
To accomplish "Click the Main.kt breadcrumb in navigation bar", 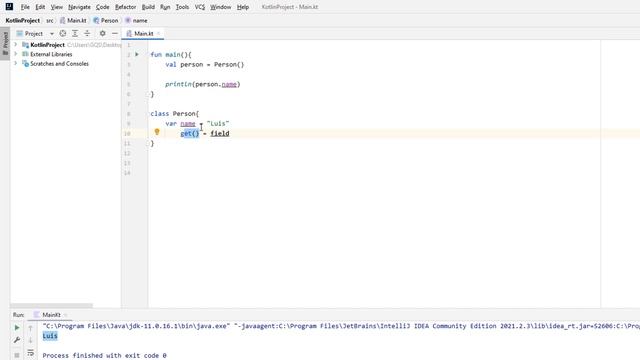I will click(73, 20).
